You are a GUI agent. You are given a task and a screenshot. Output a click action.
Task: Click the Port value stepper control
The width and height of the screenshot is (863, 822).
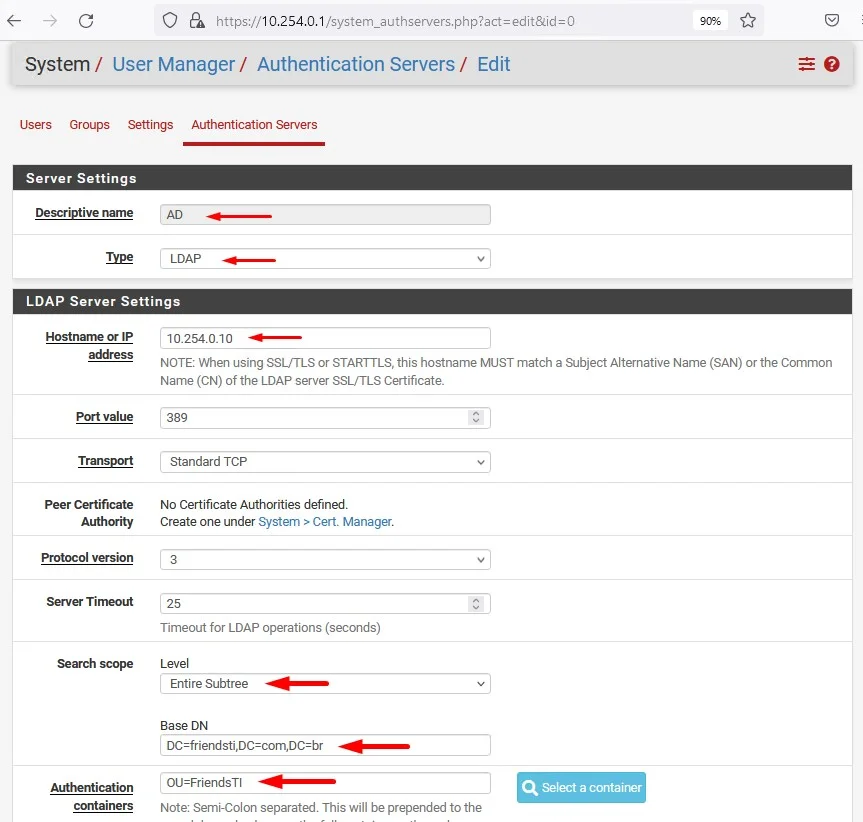pos(476,417)
